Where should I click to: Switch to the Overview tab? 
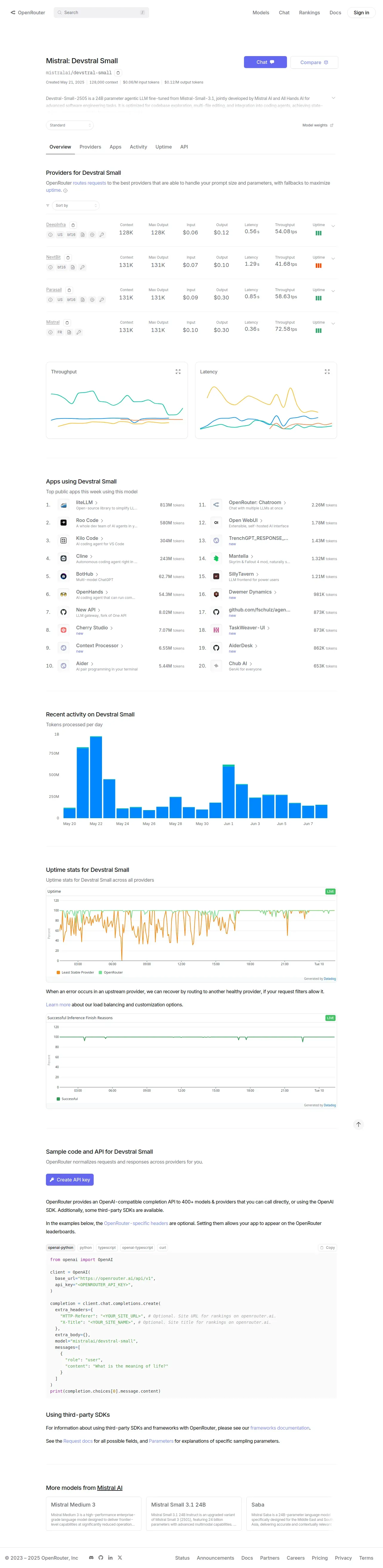click(60, 147)
